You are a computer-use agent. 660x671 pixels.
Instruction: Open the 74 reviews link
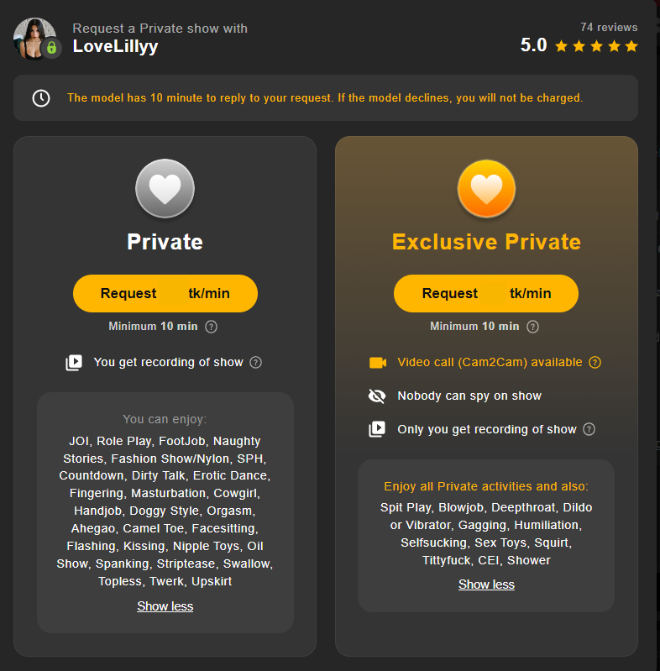(x=609, y=27)
